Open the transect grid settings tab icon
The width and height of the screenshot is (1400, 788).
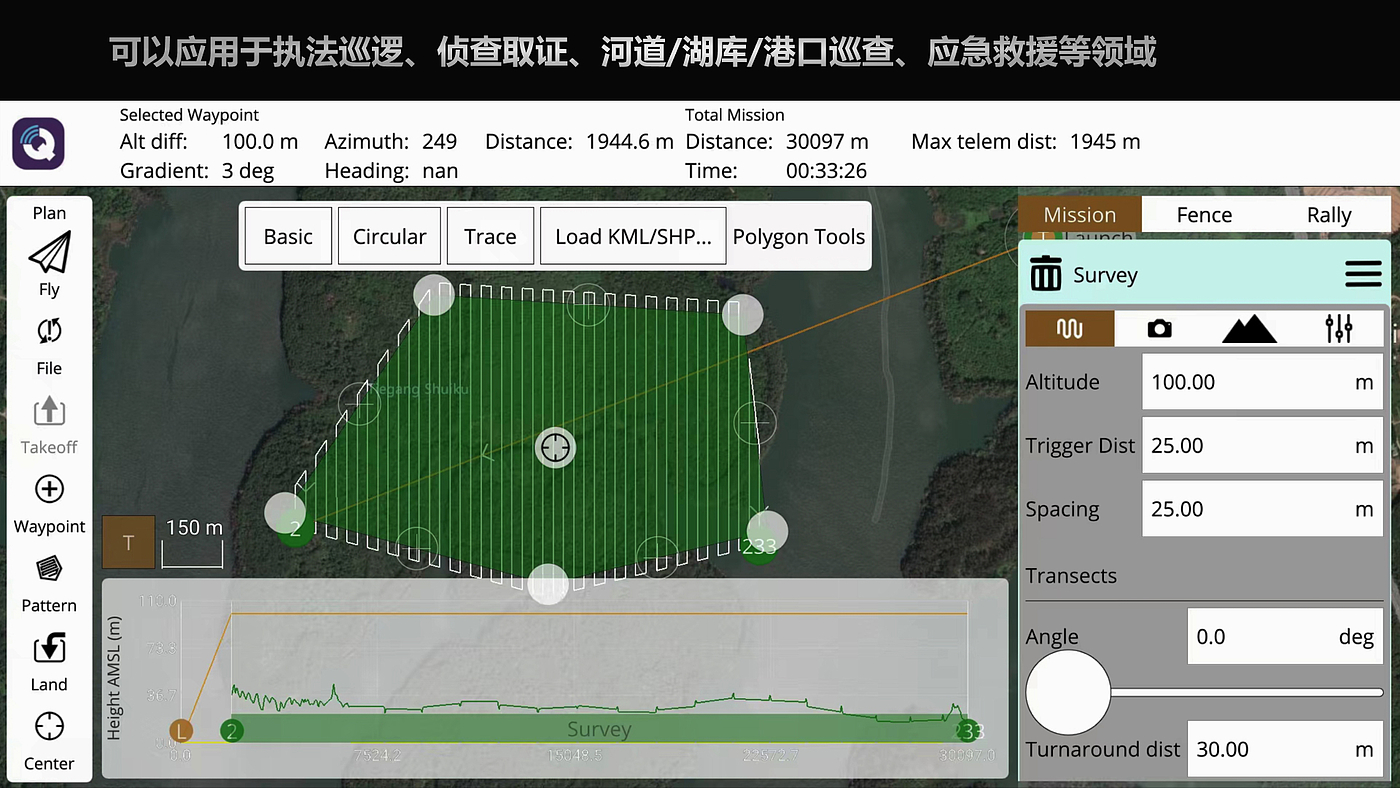pos(1069,328)
